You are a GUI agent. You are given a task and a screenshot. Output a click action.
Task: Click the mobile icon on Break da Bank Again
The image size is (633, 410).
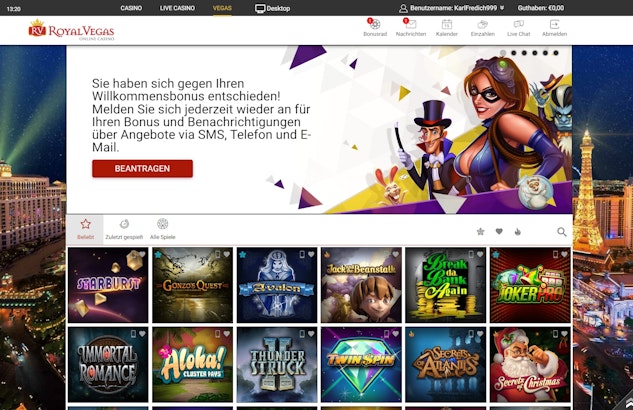tap(471, 254)
